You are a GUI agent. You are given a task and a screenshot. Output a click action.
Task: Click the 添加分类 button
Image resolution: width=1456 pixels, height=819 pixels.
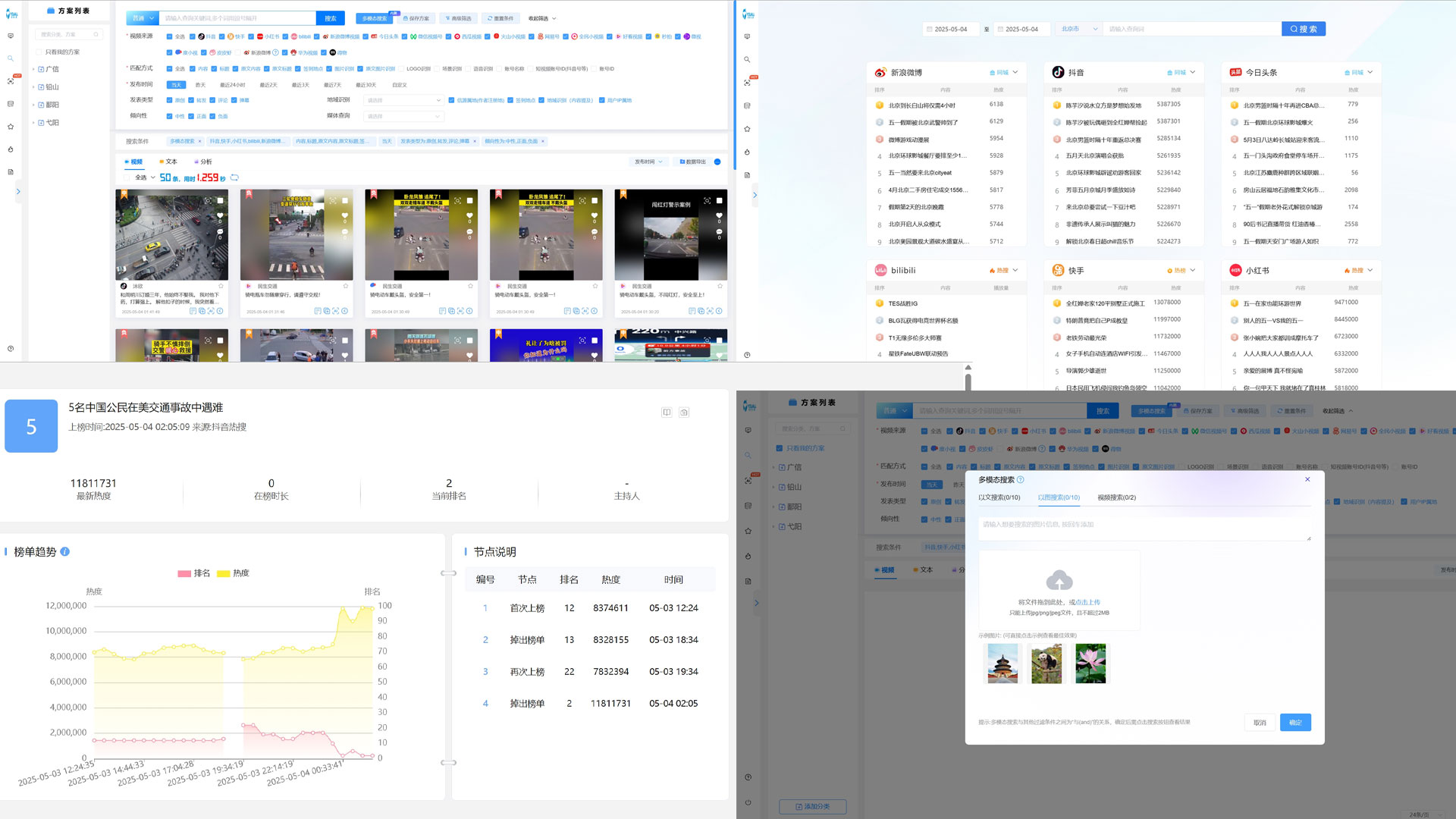tap(812, 806)
